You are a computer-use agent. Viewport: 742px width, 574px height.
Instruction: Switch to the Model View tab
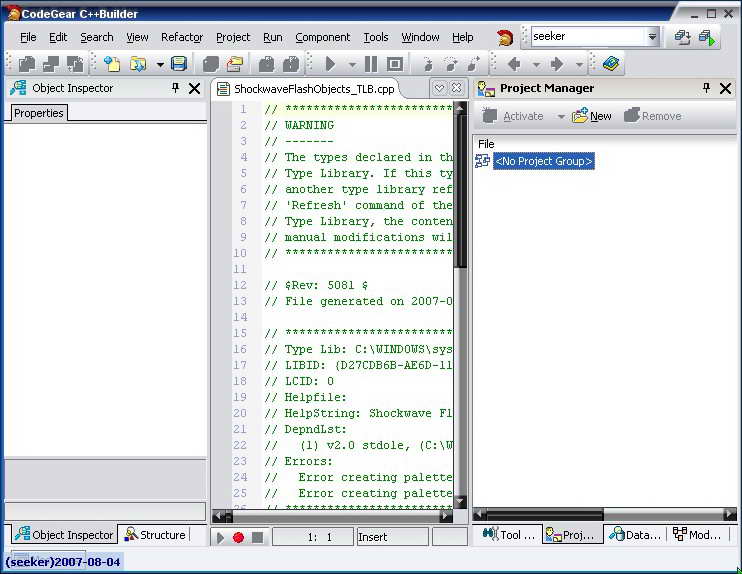[697, 535]
